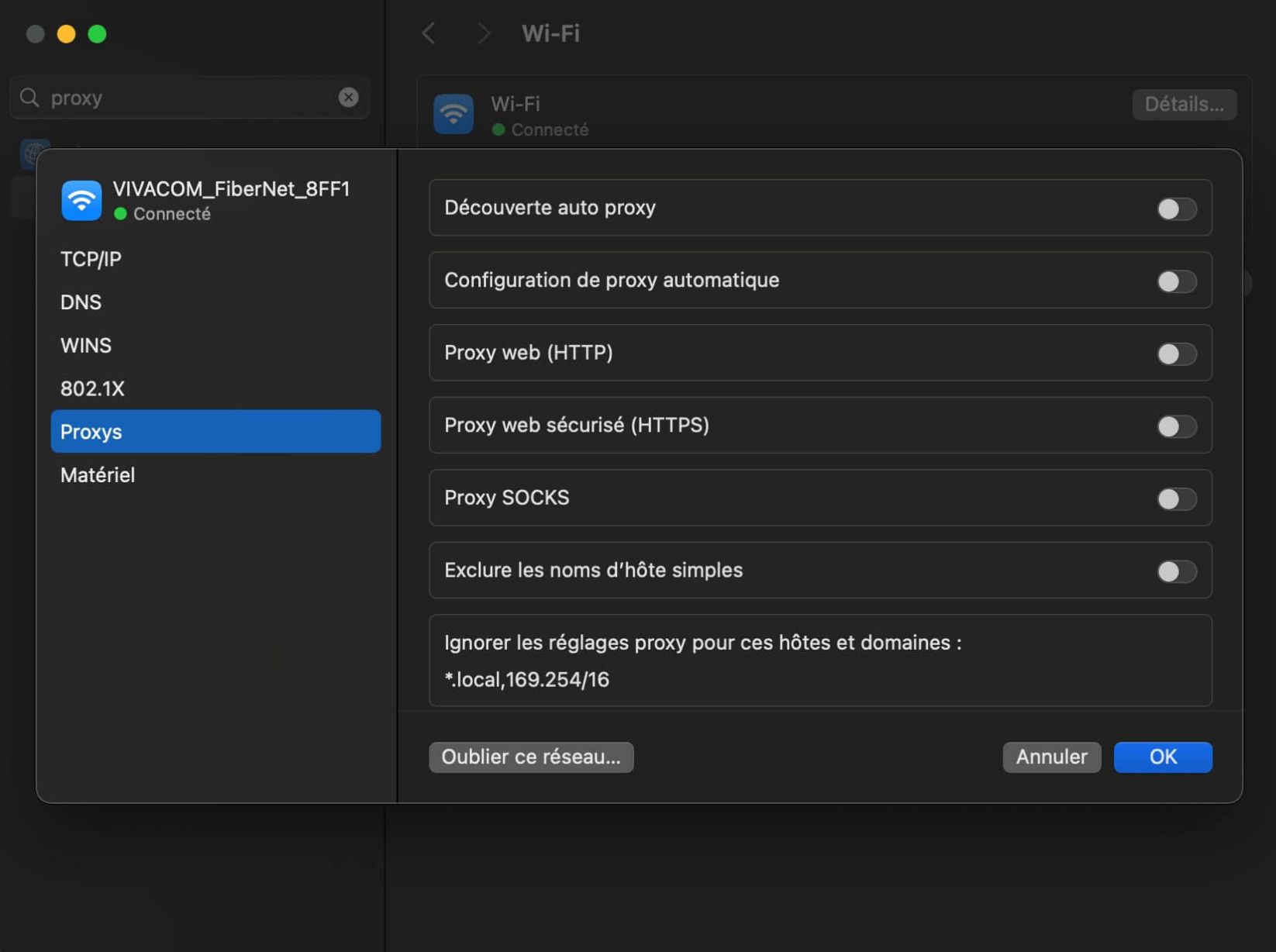The image size is (1276, 952).
Task: Click the Wi-Fi window title
Action: [x=550, y=33]
